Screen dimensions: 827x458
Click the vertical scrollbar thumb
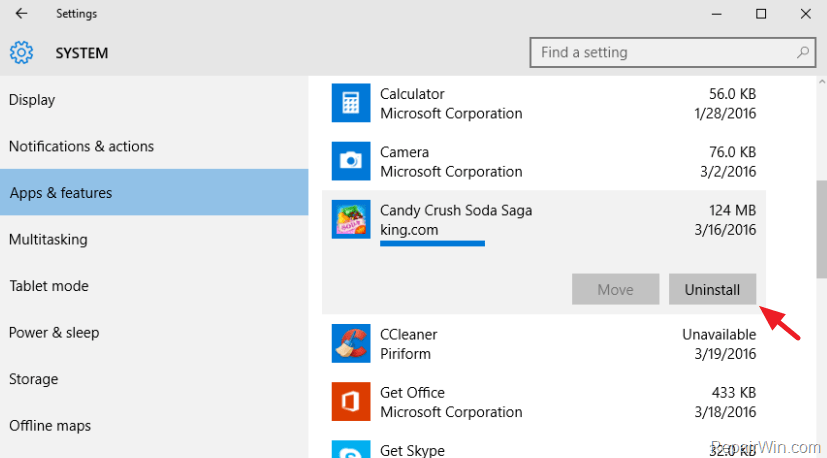point(821,229)
